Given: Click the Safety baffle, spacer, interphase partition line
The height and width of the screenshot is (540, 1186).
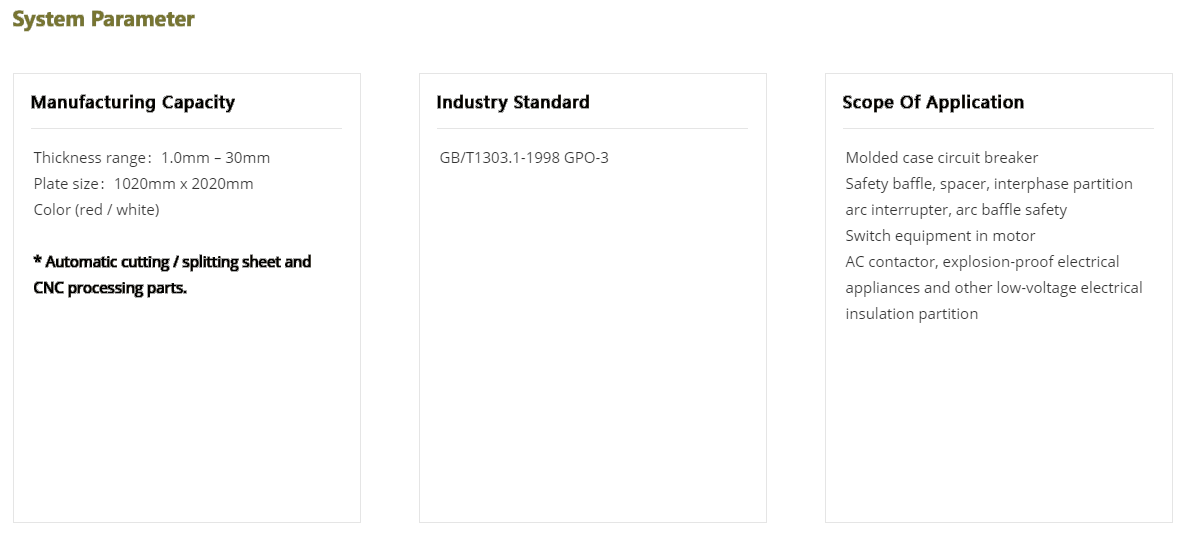Looking at the screenshot, I should tap(989, 184).
